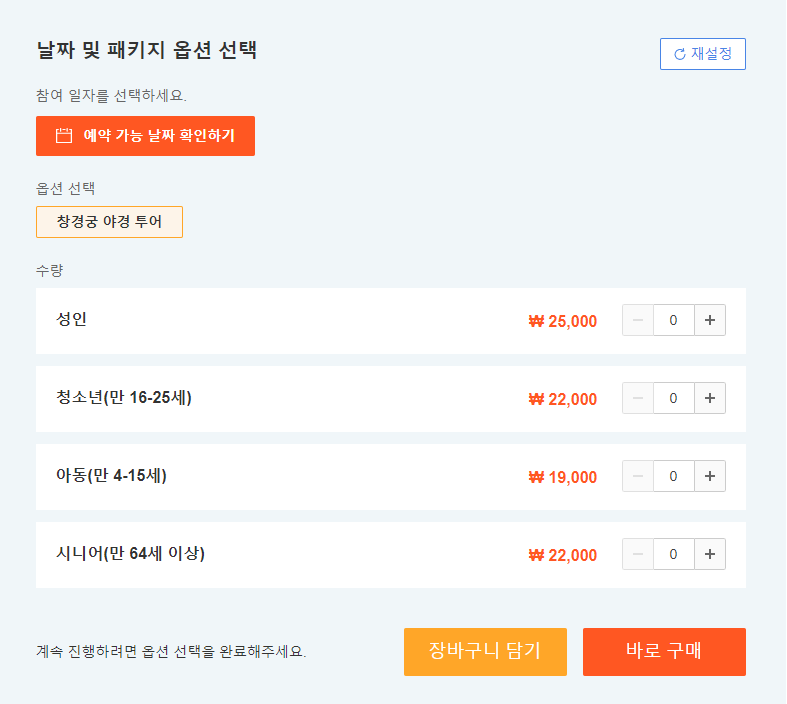The image size is (787, 704).
Task: Click the 성인 price ₩ 25,000
Action: (x=563, y=321)
